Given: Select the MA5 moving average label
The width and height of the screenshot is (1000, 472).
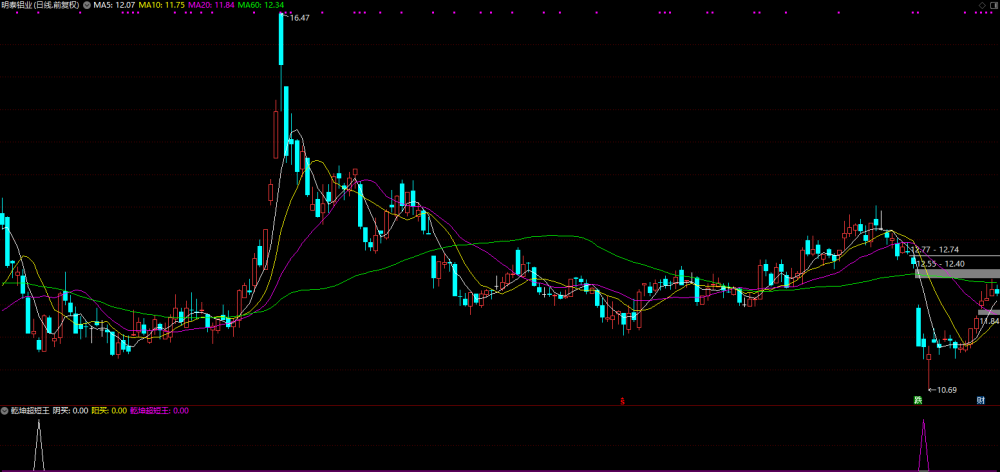Looking at the screenshot, I should coord(114,4).
